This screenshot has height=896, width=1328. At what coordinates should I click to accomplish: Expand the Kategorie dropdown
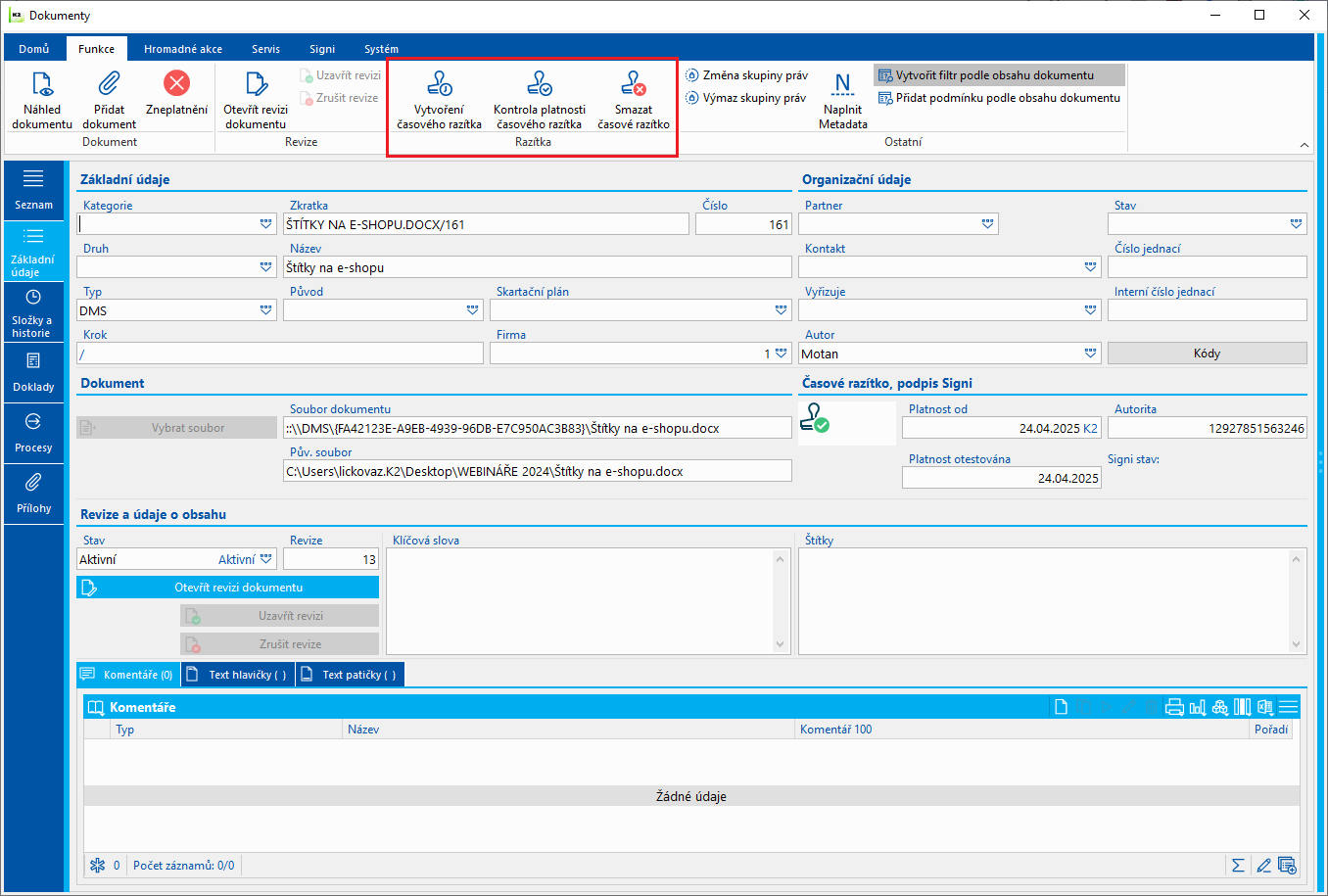tap(265, 224)
